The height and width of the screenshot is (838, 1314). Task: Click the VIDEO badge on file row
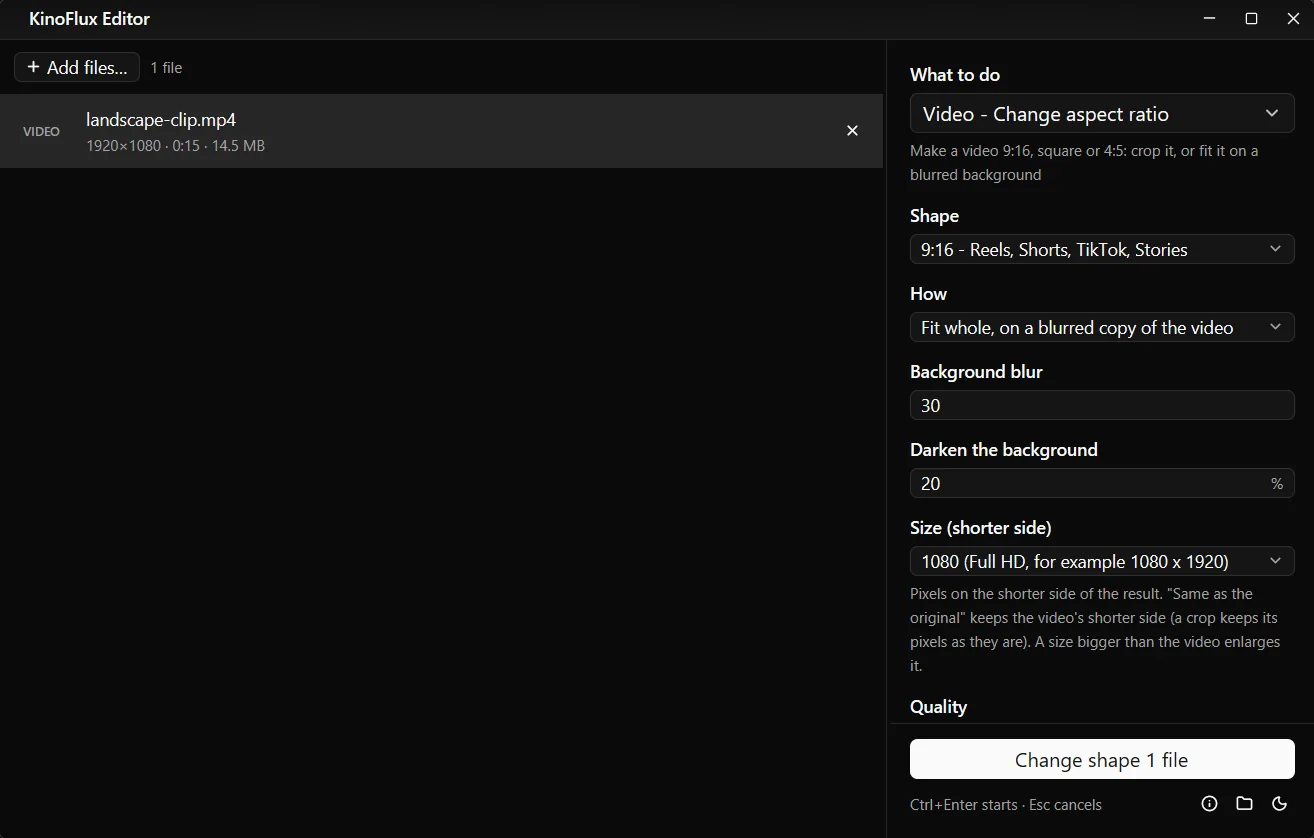(x=41, y=131)
